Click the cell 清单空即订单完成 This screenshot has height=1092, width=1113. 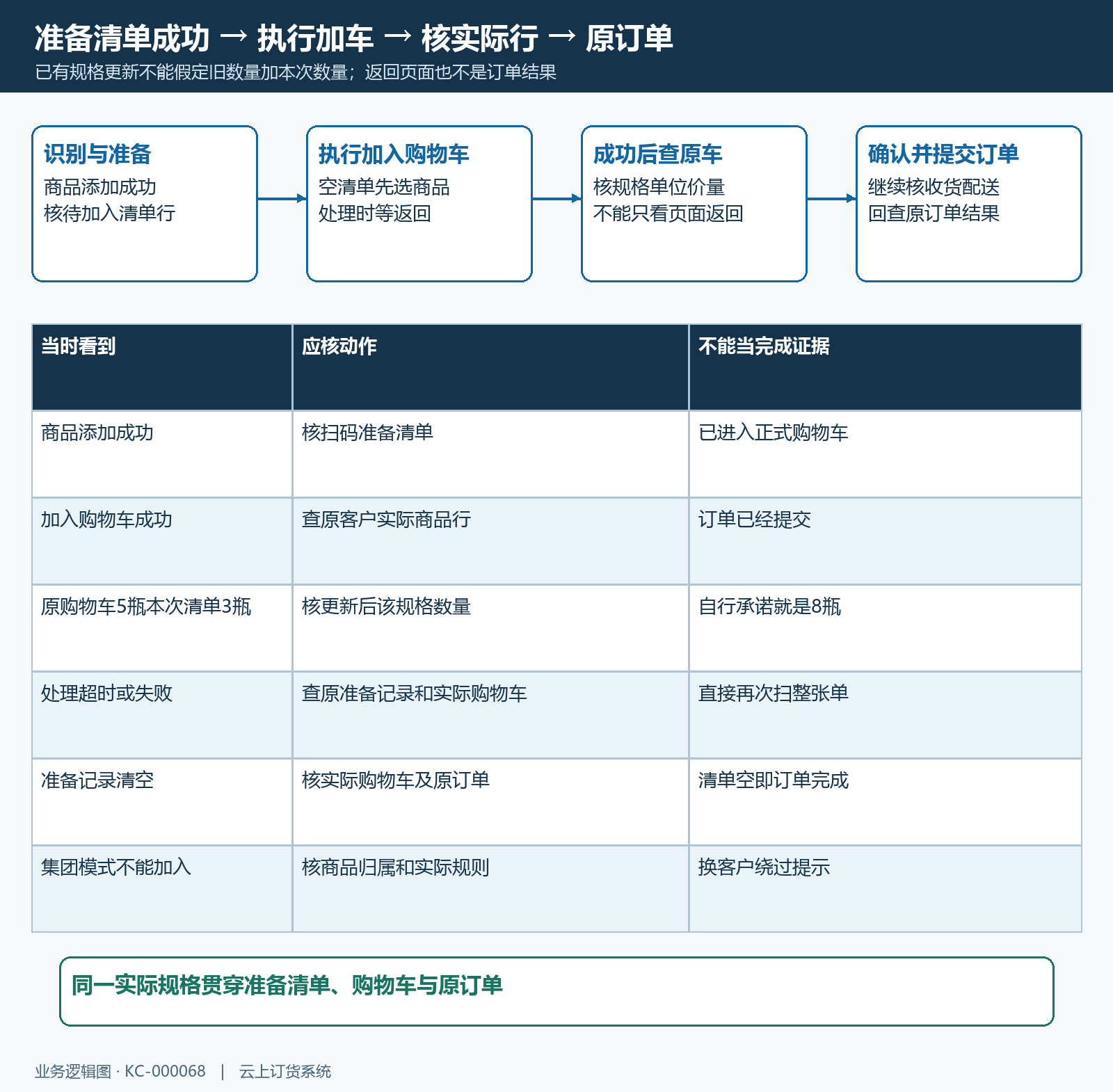(886, 802)
